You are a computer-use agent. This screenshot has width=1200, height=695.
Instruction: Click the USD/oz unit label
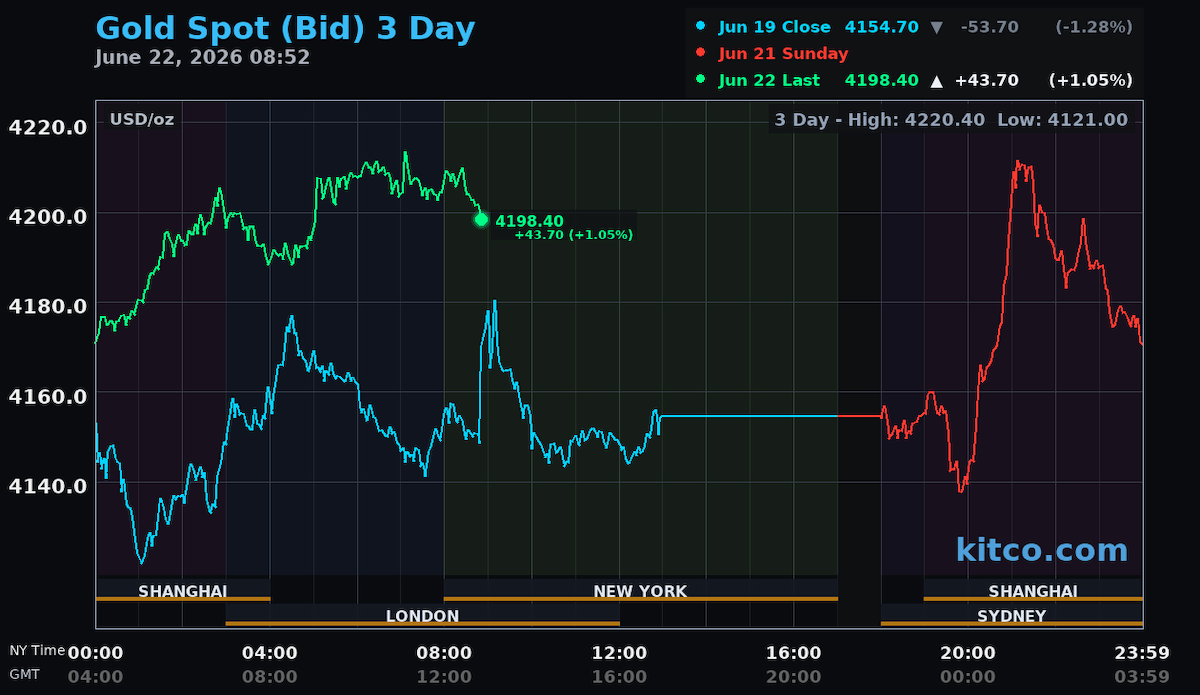pos(141,120)
